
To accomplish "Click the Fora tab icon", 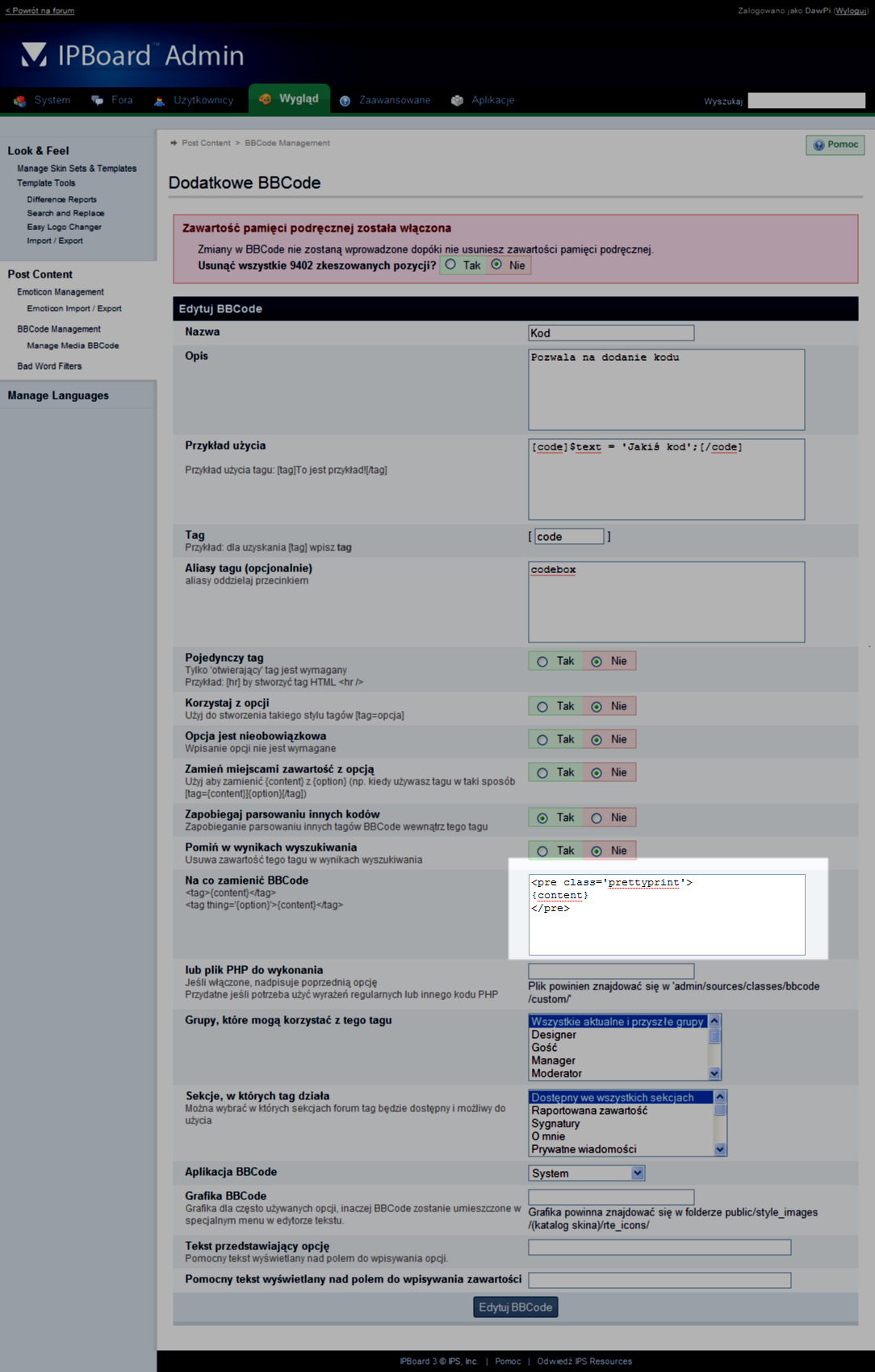I will [98, 101].
